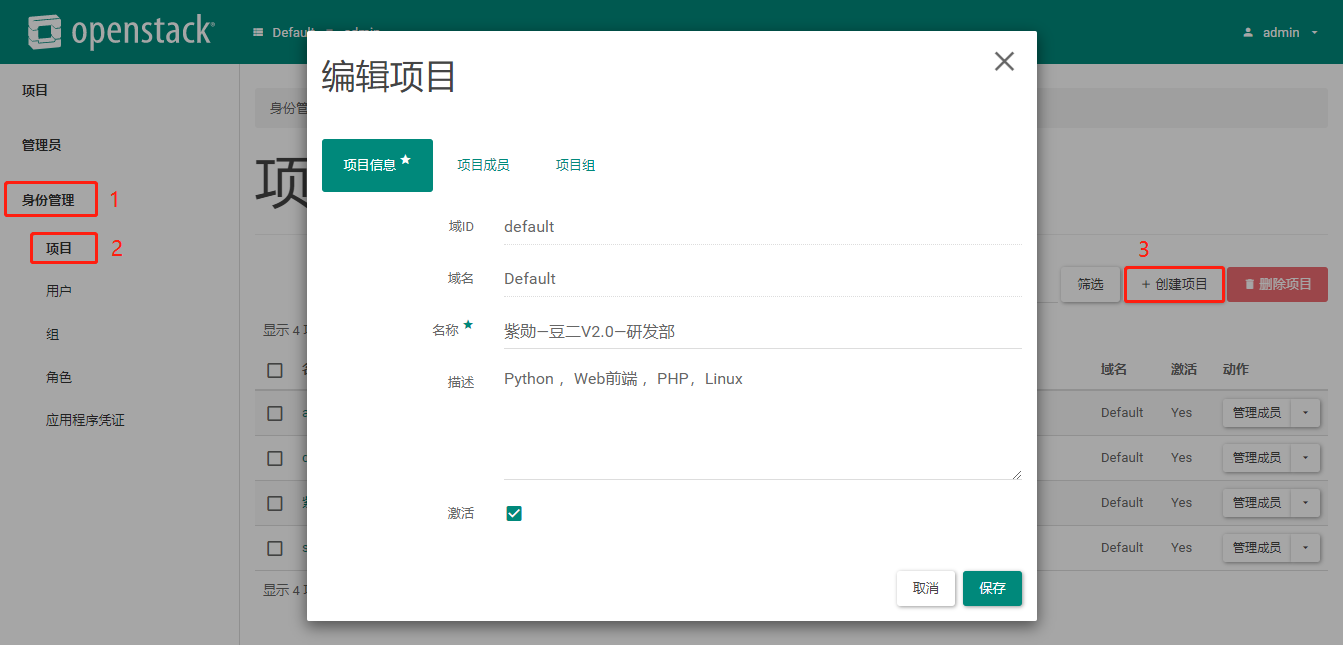Open first row action dropdown arrow
The image size is (1343, 645).
(1305, 413)
